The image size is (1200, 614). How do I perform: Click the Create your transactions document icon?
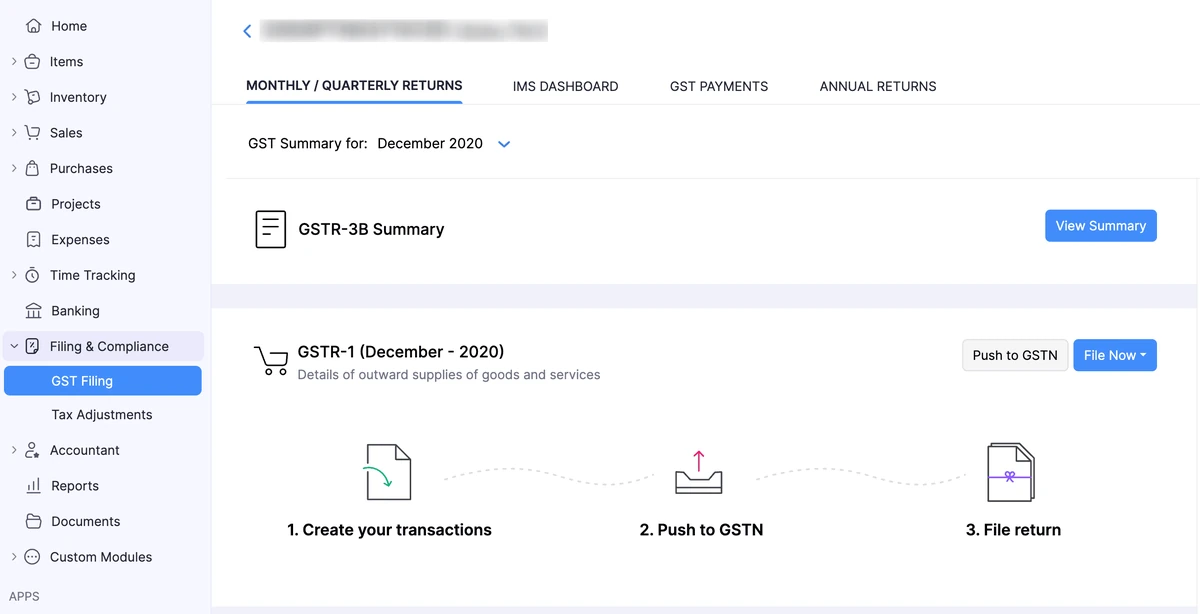pyautogui.click(x=387, y=472)
